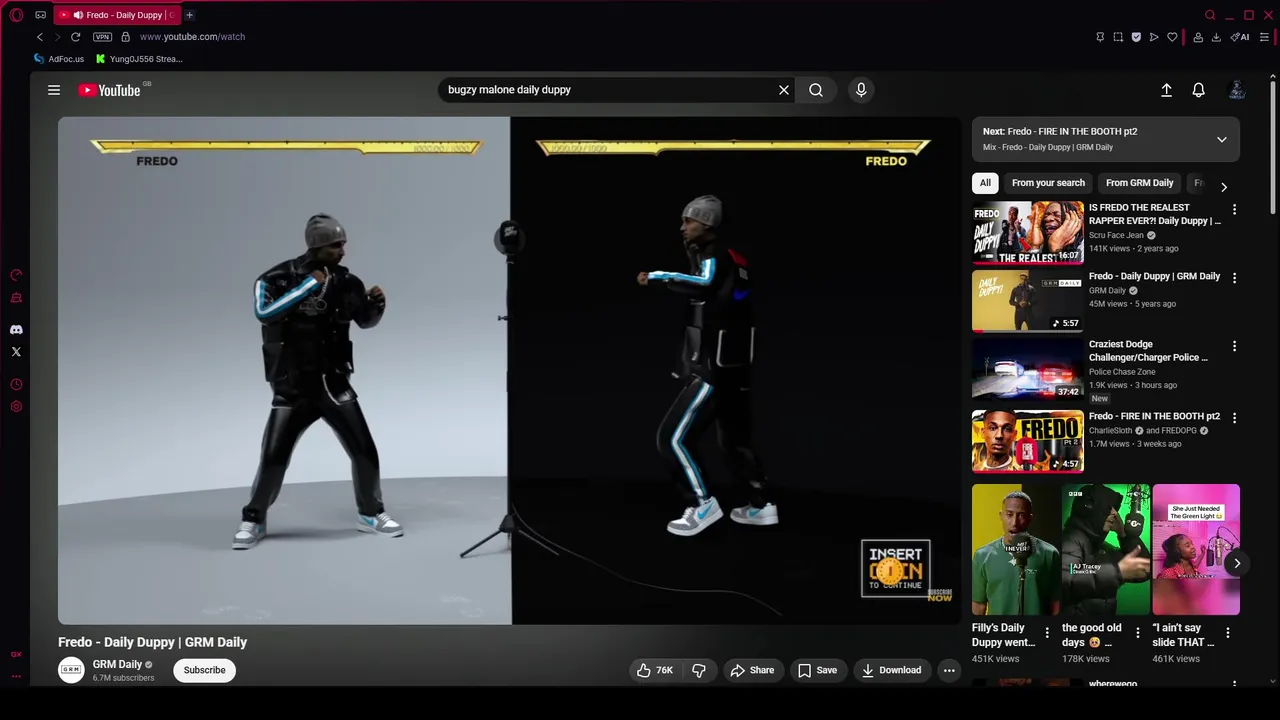Expand the Mix playlist panel chevron
1280x720 pixels.
(x=1222, y=140)
